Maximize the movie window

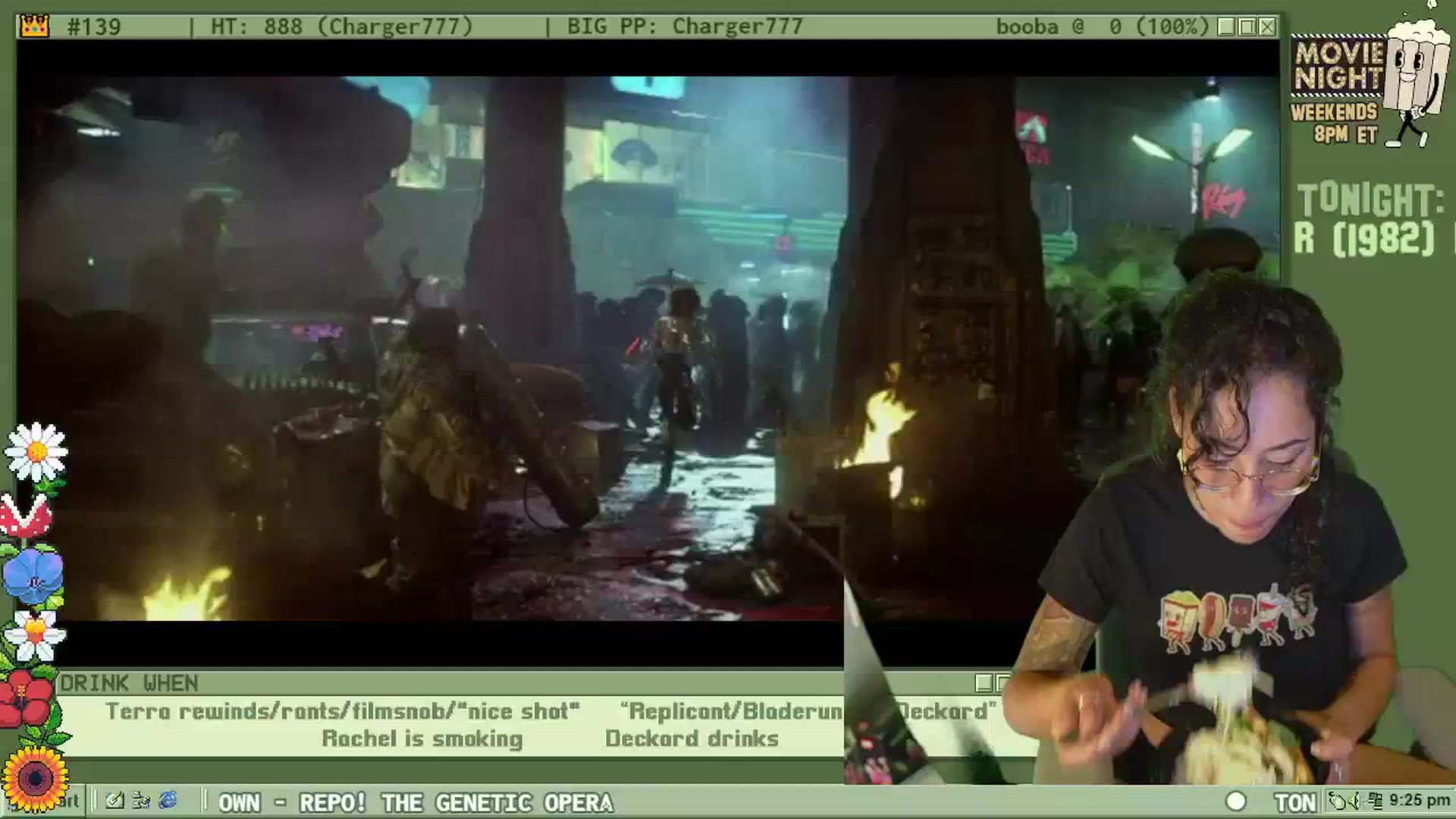coord(1247,27)
